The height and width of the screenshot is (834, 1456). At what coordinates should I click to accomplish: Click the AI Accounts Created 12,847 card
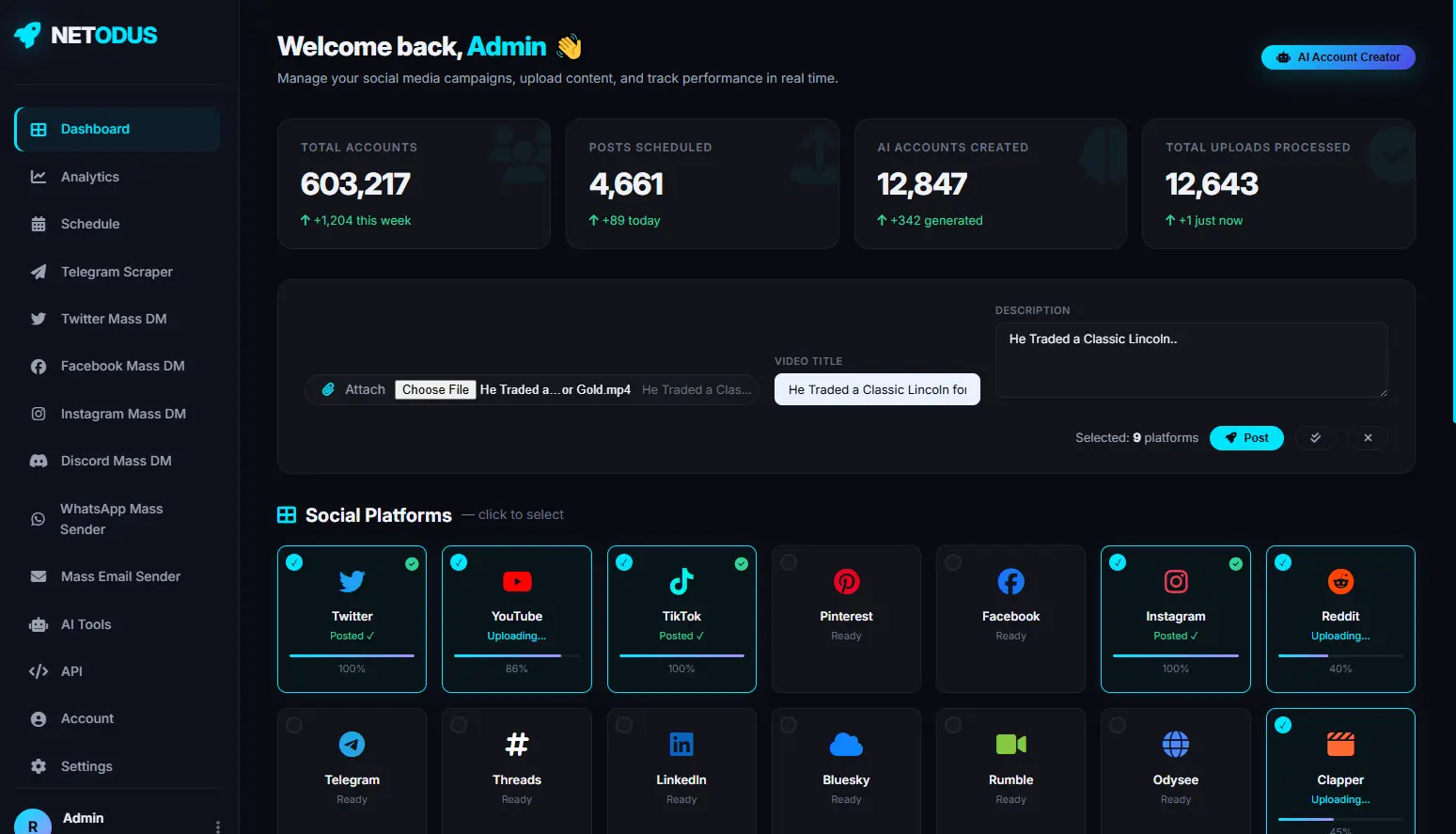coord(991,183)
